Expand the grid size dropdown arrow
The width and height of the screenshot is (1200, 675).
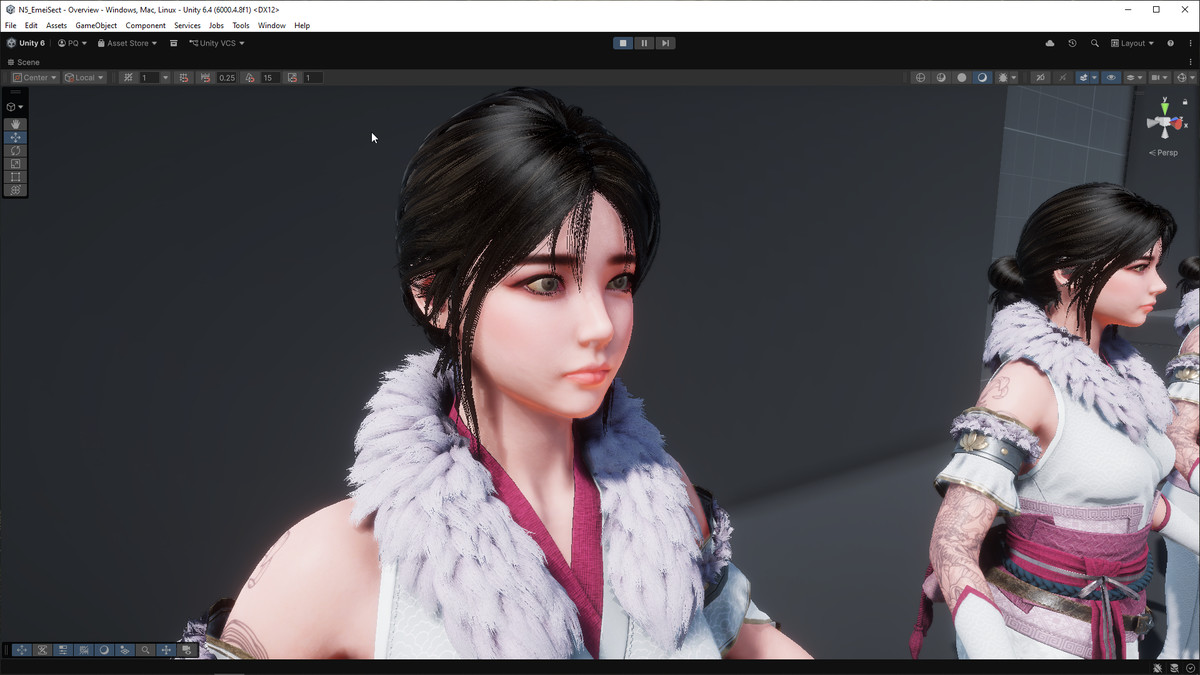(x=166, y=78)
